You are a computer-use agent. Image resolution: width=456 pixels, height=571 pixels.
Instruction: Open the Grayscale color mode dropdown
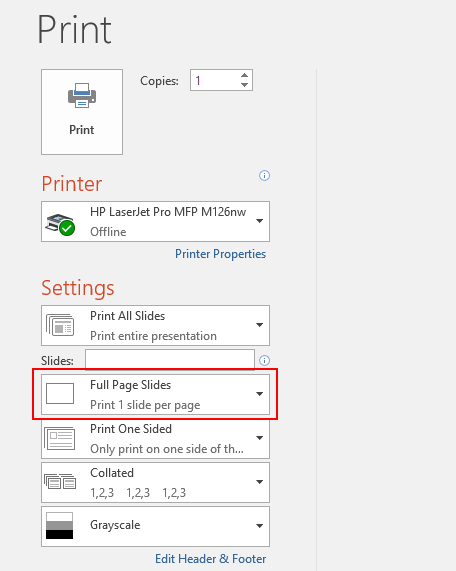(x=156, y=526)
